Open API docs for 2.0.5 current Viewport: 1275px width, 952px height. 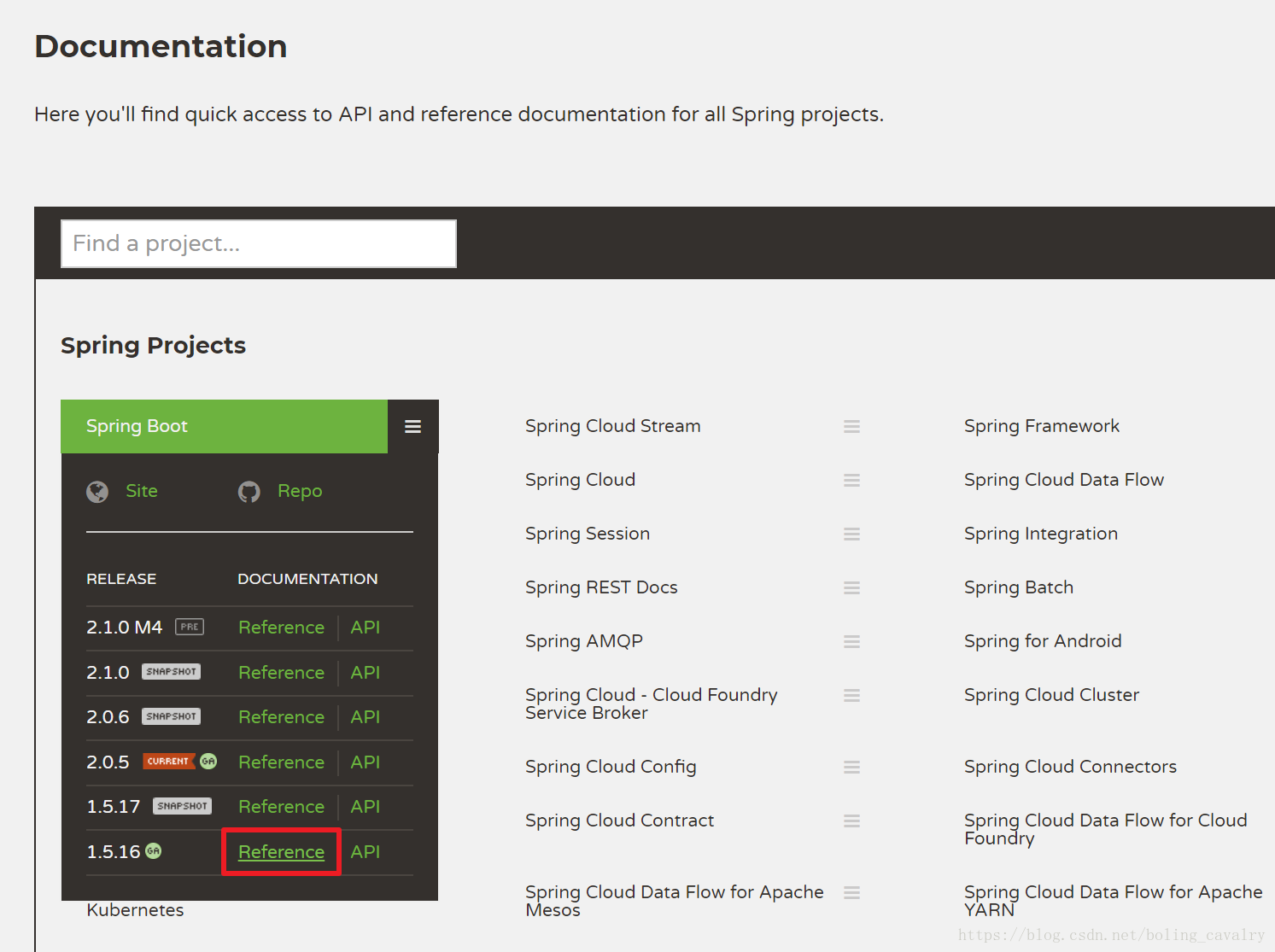tap(366, 762)
